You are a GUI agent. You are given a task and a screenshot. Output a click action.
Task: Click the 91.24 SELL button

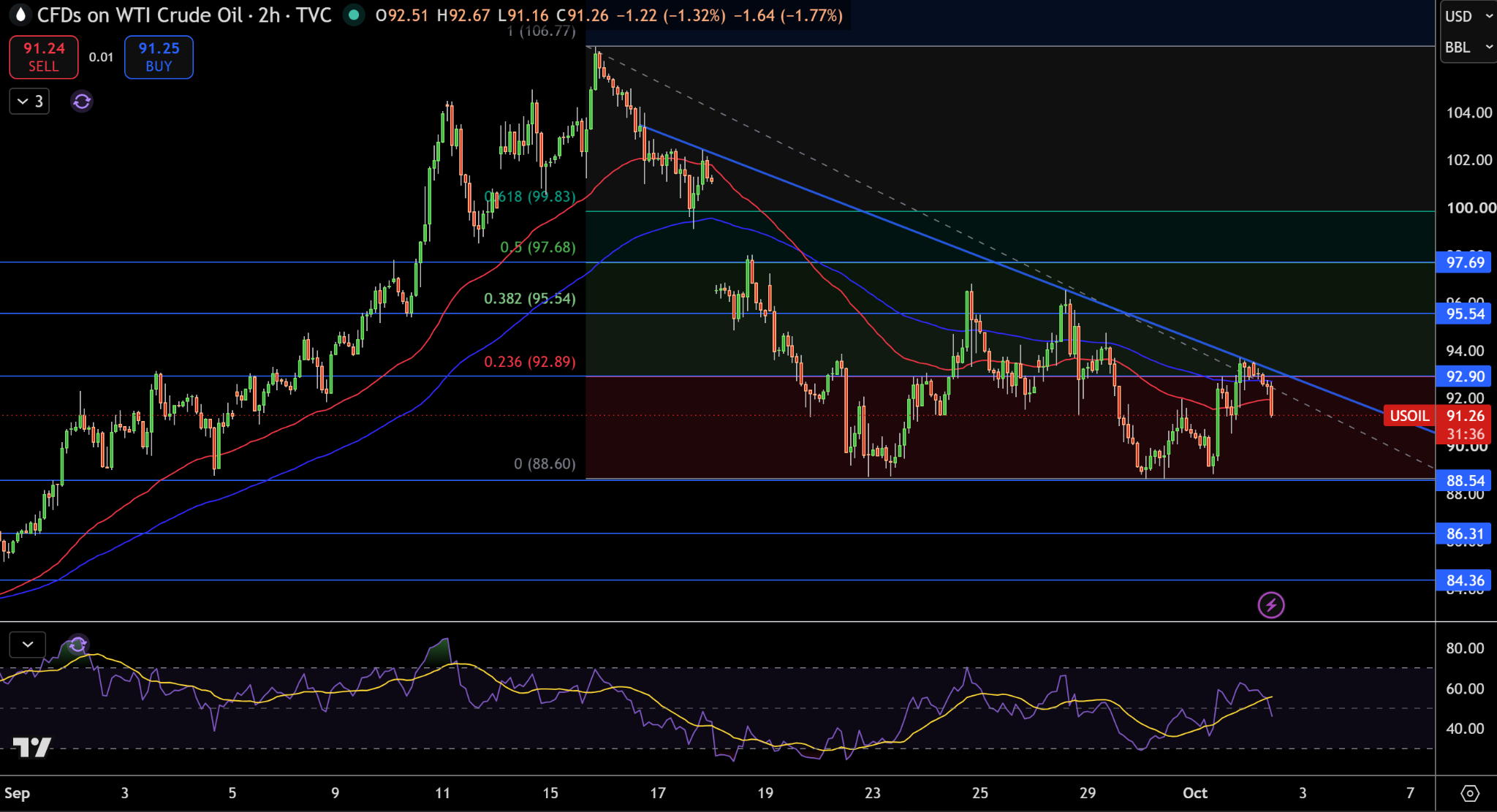(x=44, y=57)
